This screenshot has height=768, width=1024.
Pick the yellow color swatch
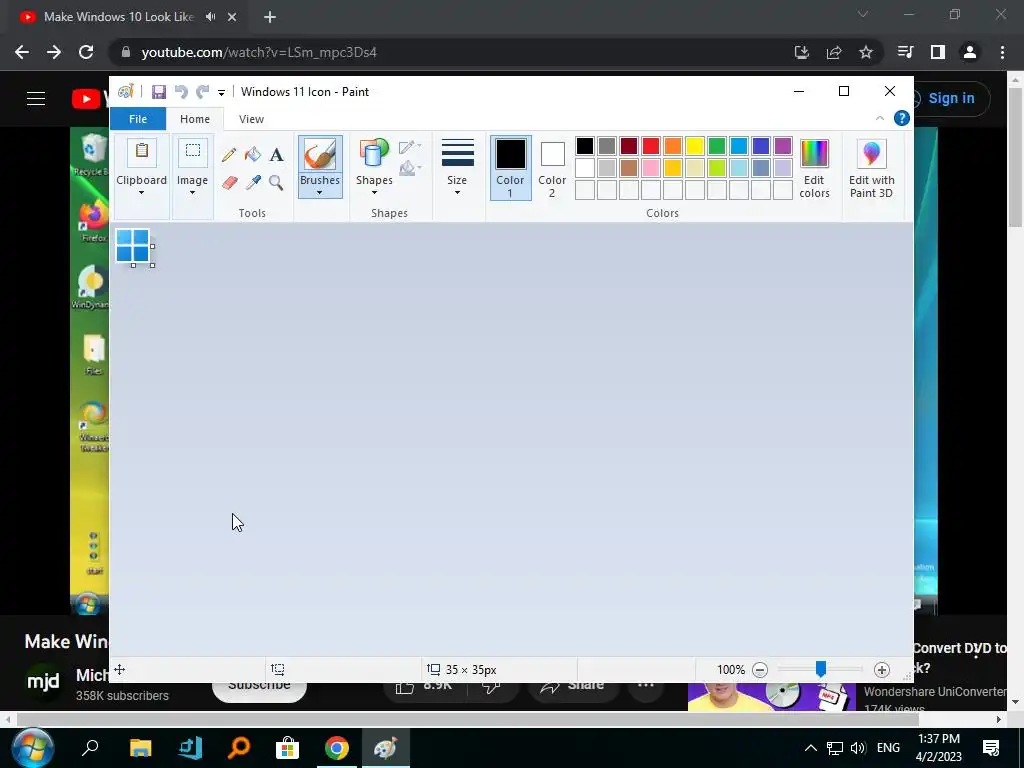694,146
